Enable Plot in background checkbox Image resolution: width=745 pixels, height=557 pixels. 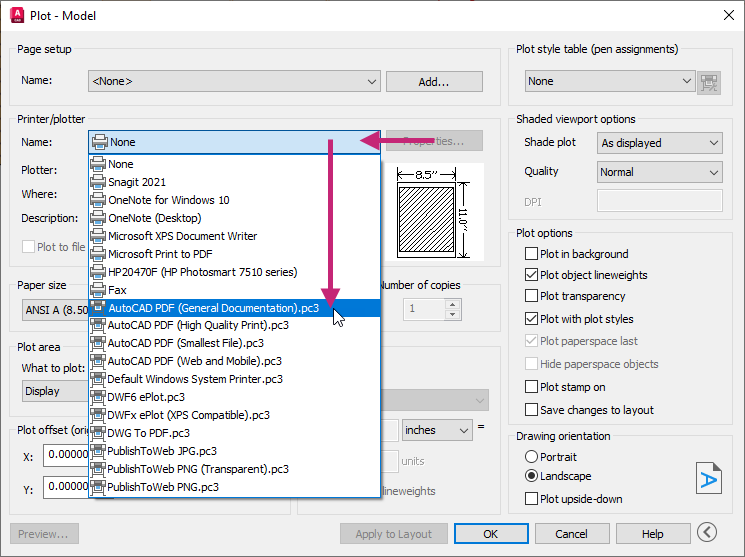pyautogui.click(x=531, y=254)
